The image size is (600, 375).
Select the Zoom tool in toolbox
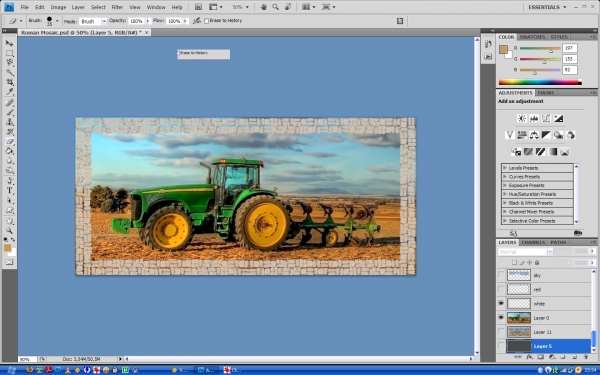tap(9, 230)
